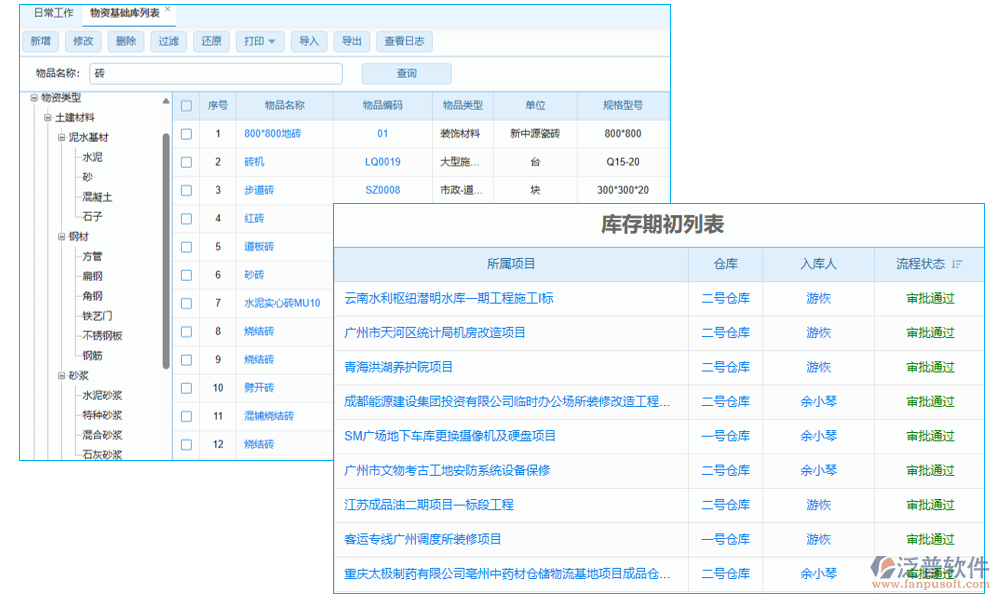Click the 还原 (Restore) toolbar button
The image size is (1000, 600).
210,41
